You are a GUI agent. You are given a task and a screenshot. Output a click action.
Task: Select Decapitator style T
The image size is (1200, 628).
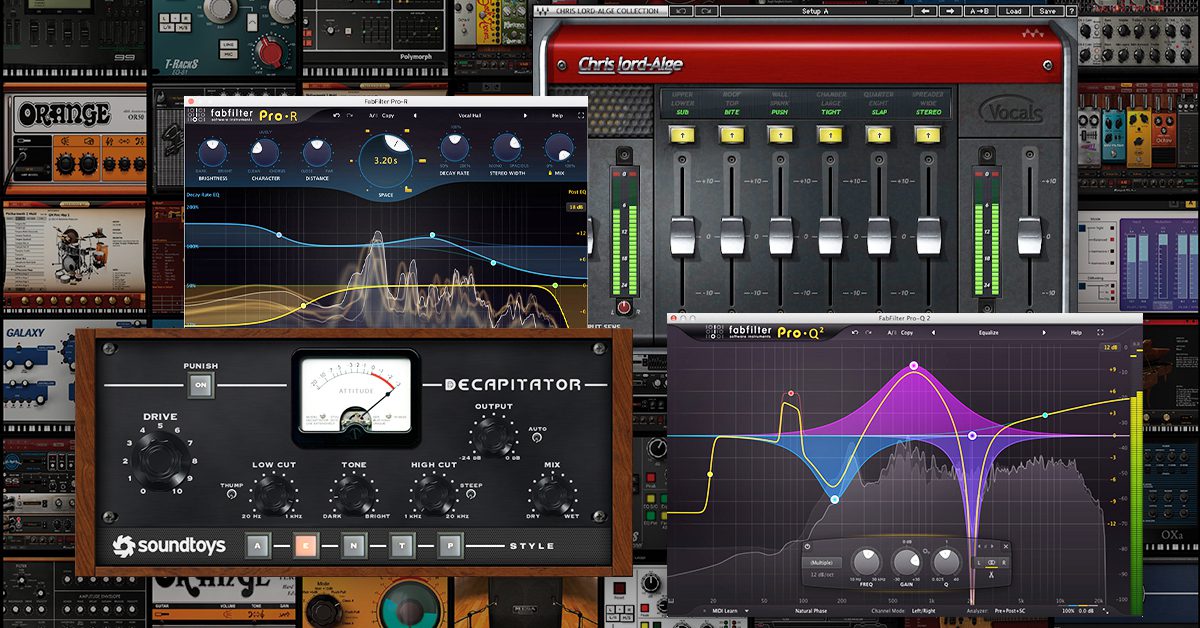pos(401,546)
